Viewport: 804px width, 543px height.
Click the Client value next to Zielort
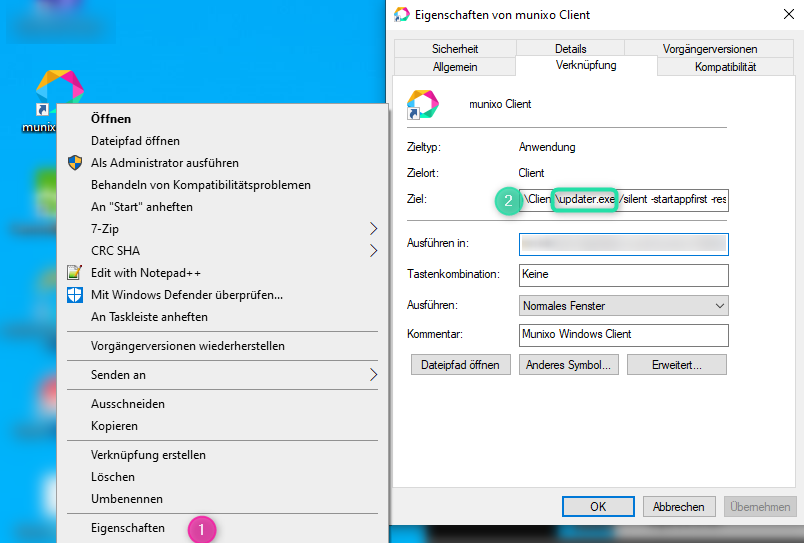531,173
